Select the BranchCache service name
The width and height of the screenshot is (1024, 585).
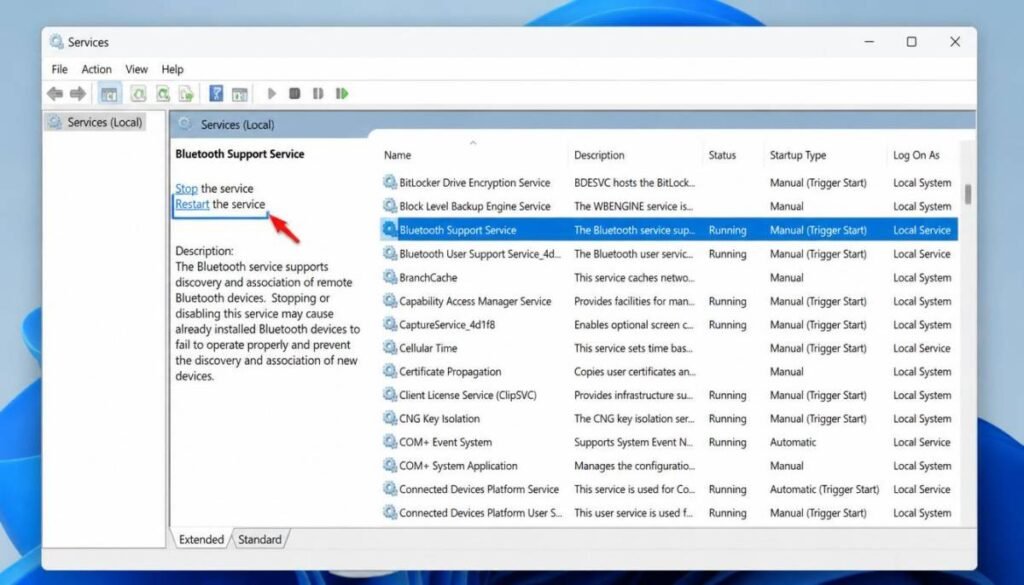(428, 277)
